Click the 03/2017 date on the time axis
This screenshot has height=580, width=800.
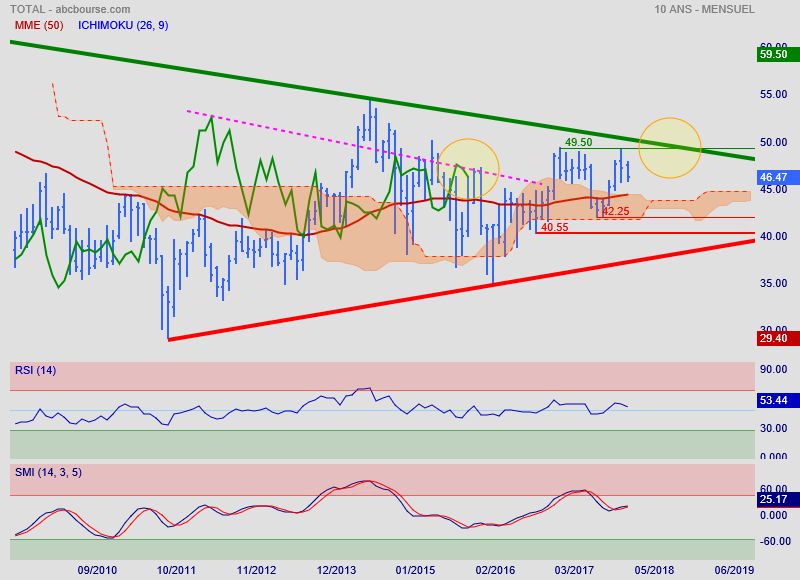[x=574, y=570]
